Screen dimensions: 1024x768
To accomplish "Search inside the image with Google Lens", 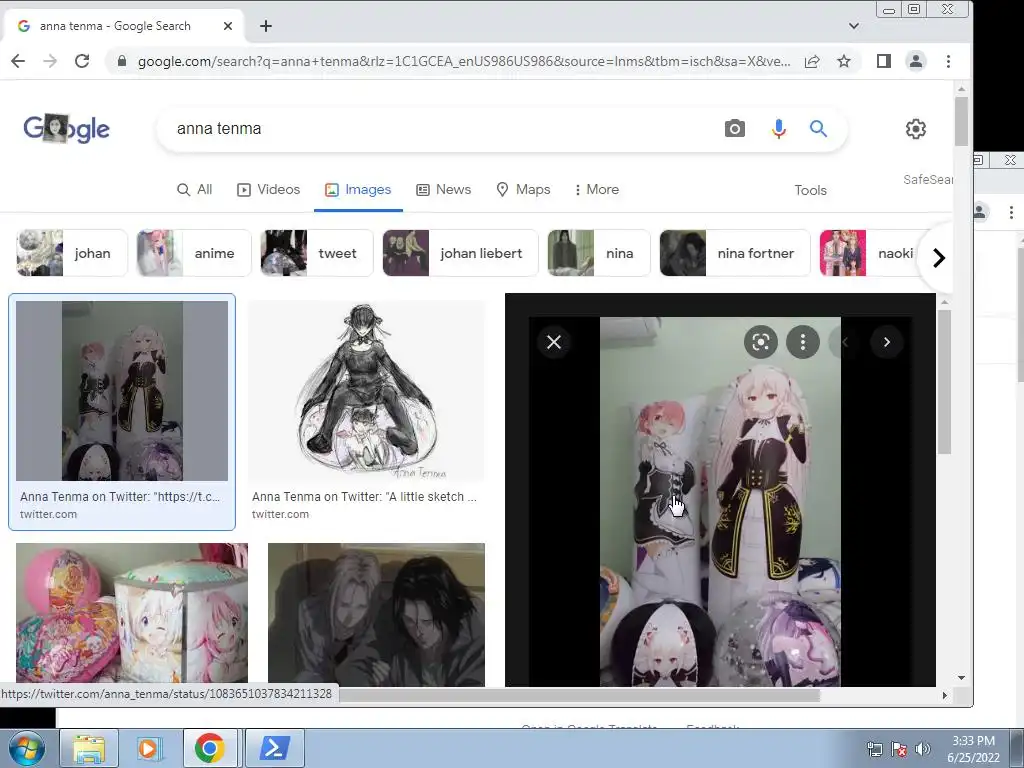I will [760, 342].
